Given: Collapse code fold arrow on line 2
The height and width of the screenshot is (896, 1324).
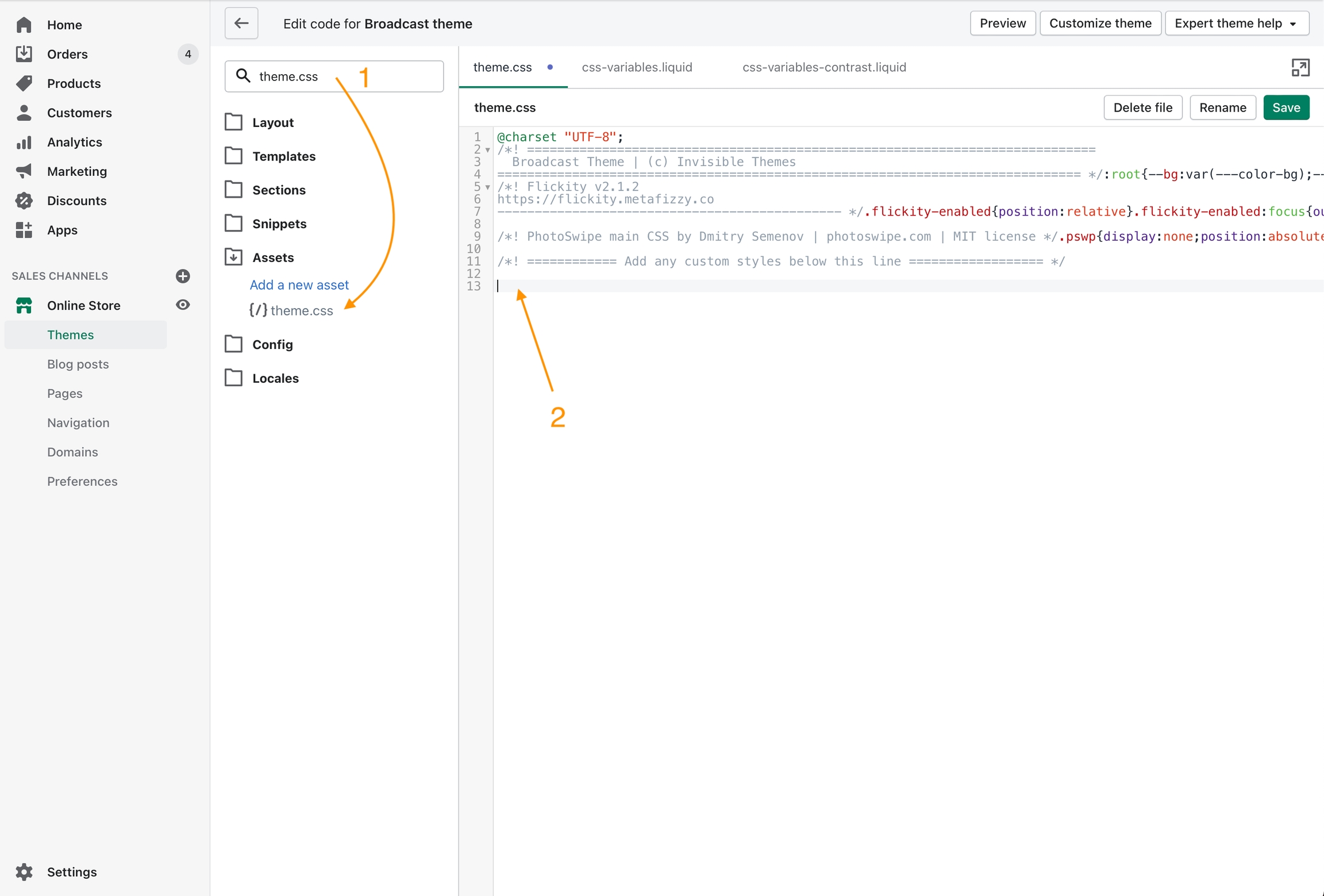Looking at the screenshot, I should pos(488,150).
